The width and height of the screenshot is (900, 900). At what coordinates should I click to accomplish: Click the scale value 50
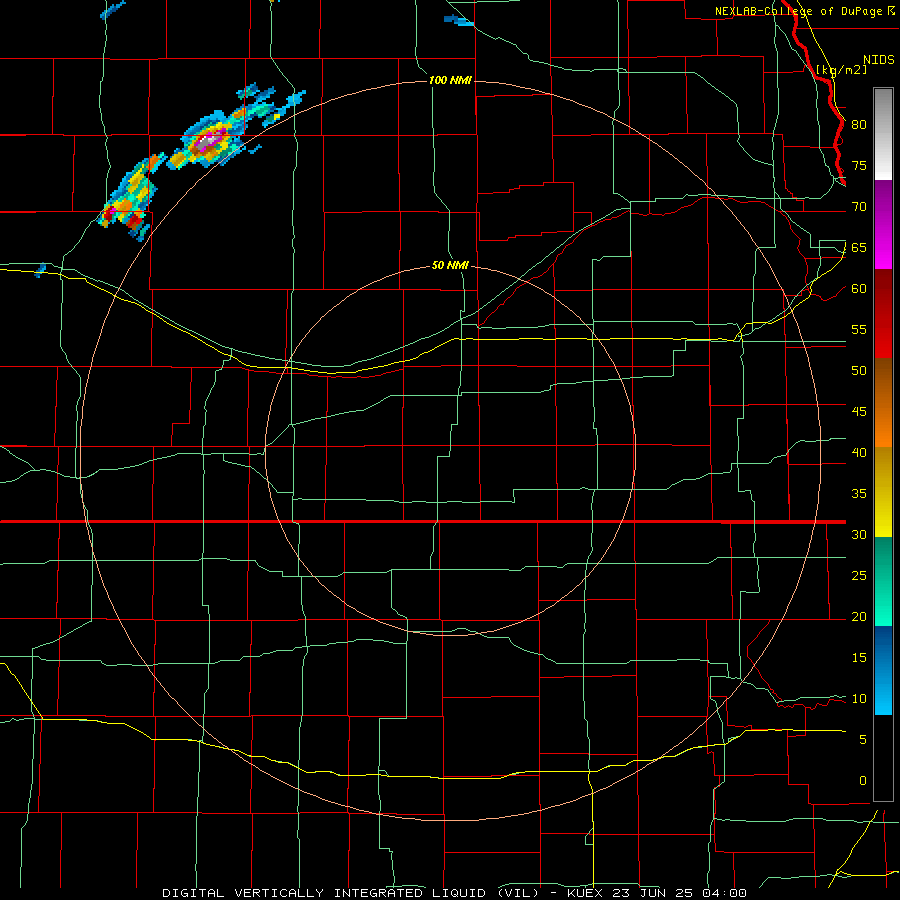[859, 370]
